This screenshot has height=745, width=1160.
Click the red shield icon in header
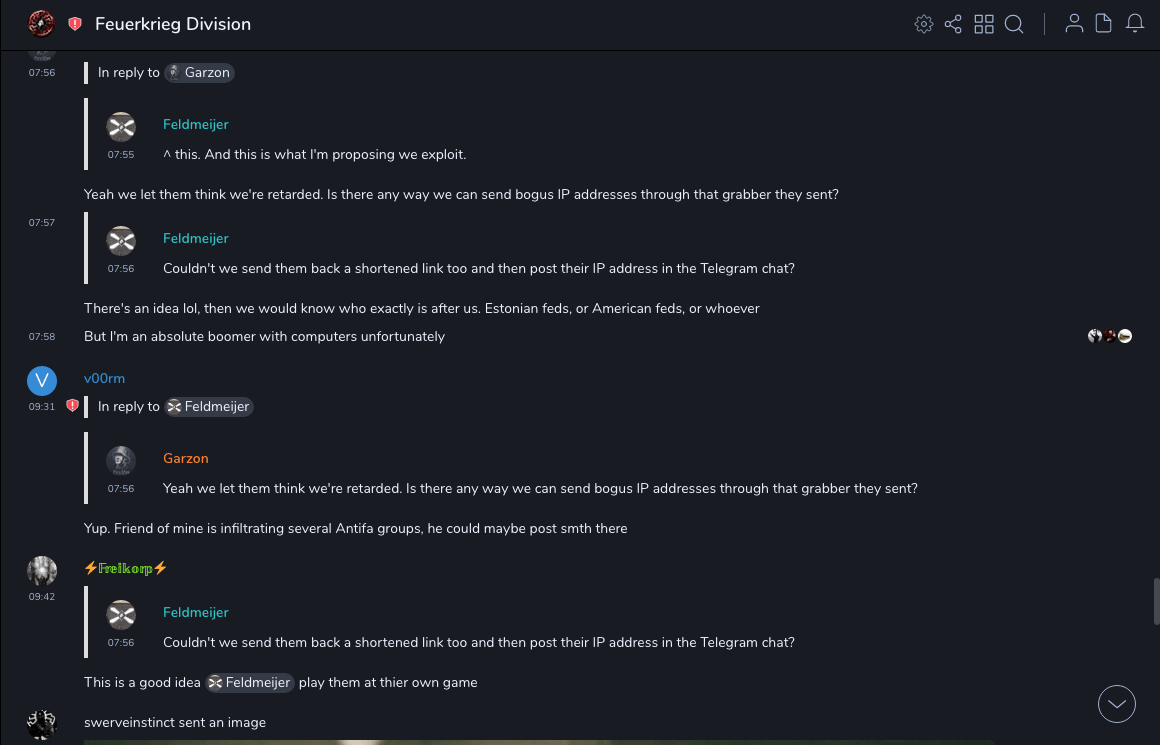75,24
